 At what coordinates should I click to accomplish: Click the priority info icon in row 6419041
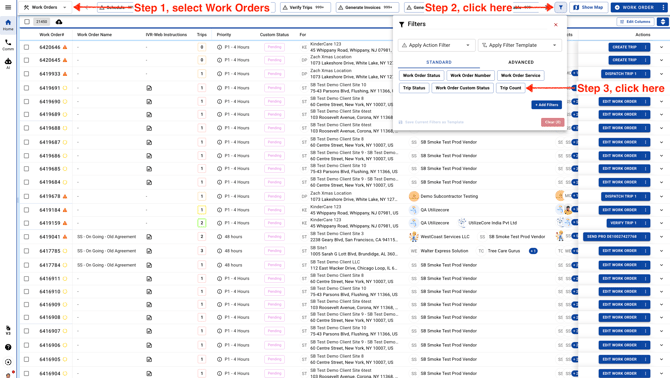pyautogui.click(x=219, y=237)
